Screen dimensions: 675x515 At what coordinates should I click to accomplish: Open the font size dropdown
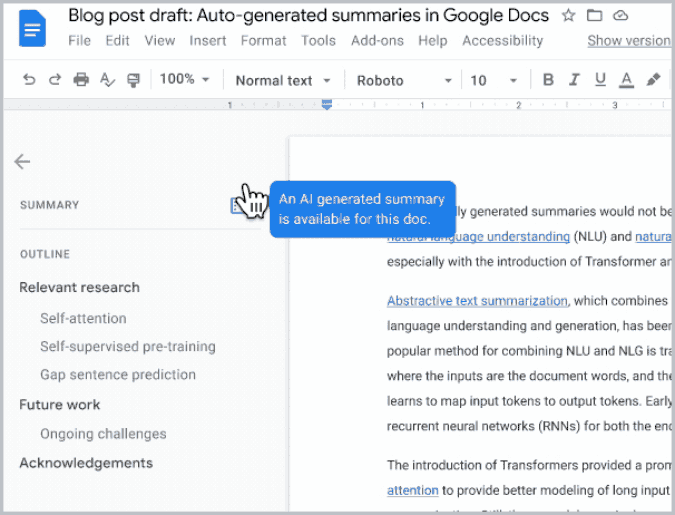pyautogui.click(x=493, y=81)
